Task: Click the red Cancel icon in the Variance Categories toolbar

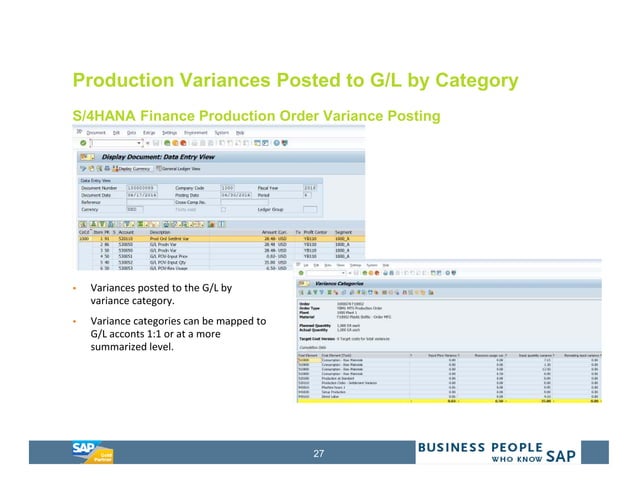Action: point(377,273)
